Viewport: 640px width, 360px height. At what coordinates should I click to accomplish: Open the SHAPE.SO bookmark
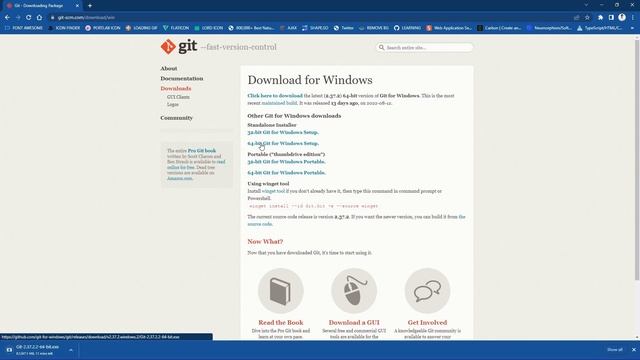[315, 28]
